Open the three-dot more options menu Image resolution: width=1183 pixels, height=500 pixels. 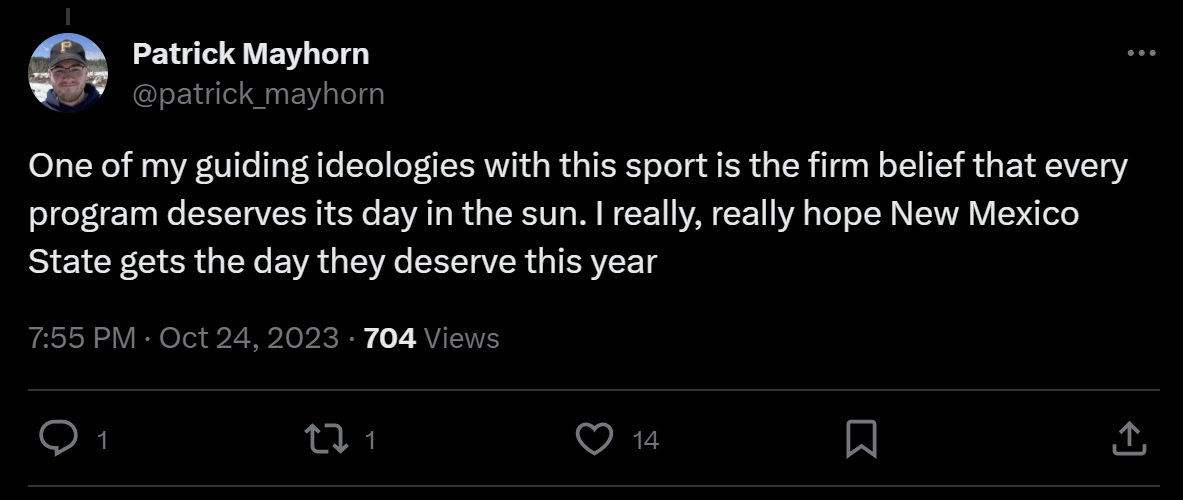coord(1141,54)
